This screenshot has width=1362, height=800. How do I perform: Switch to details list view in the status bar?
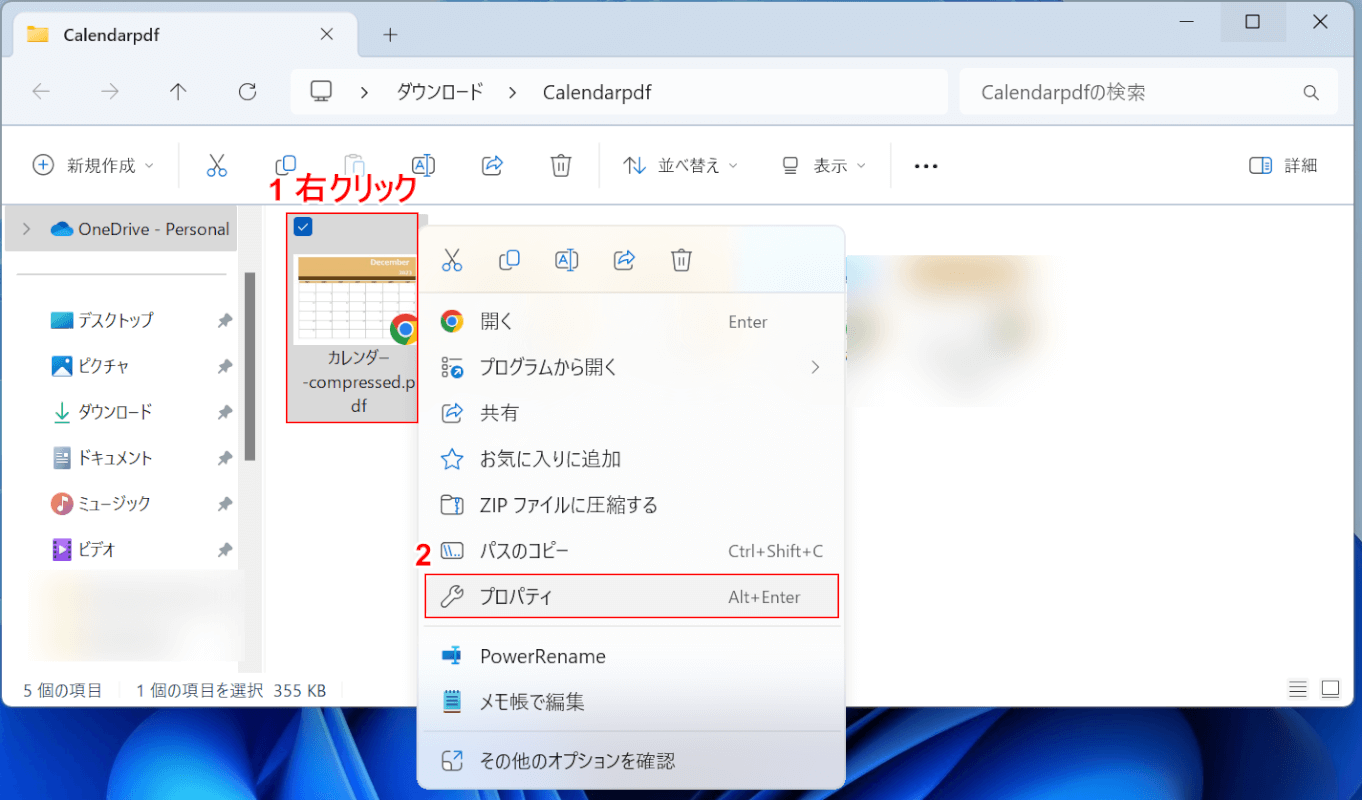tap(1298, 689)
